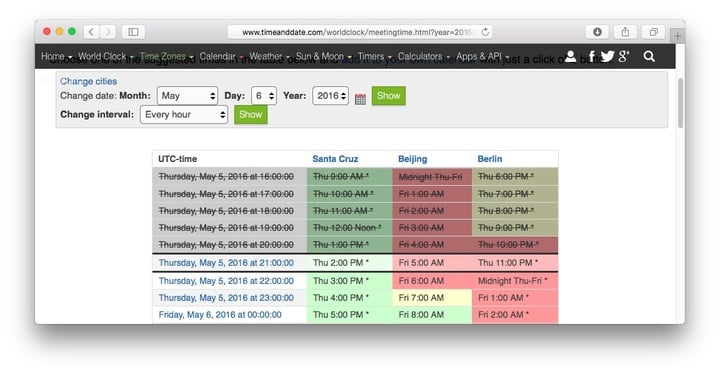Open the Twitter bird icon

click(x=607, y=56)
